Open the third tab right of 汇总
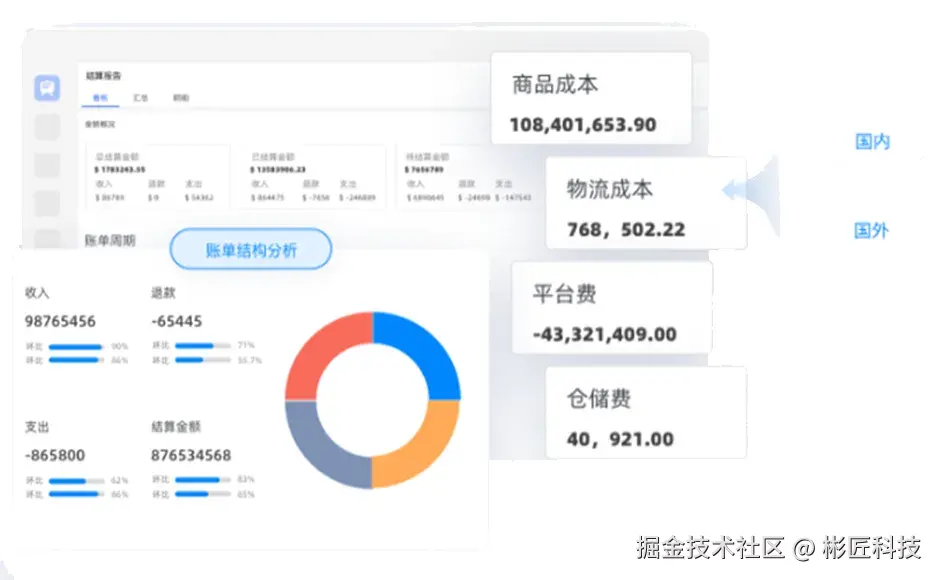Screen dimensions: 940x580 tap(181, 97)
